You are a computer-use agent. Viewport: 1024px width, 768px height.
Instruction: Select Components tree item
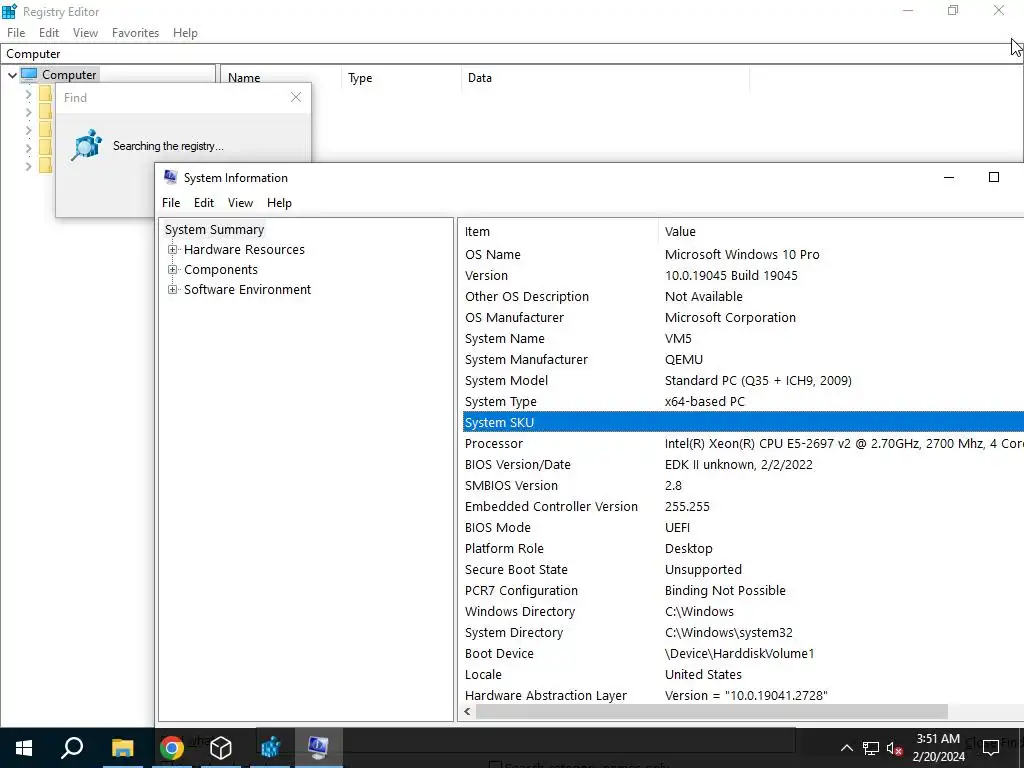221,270
